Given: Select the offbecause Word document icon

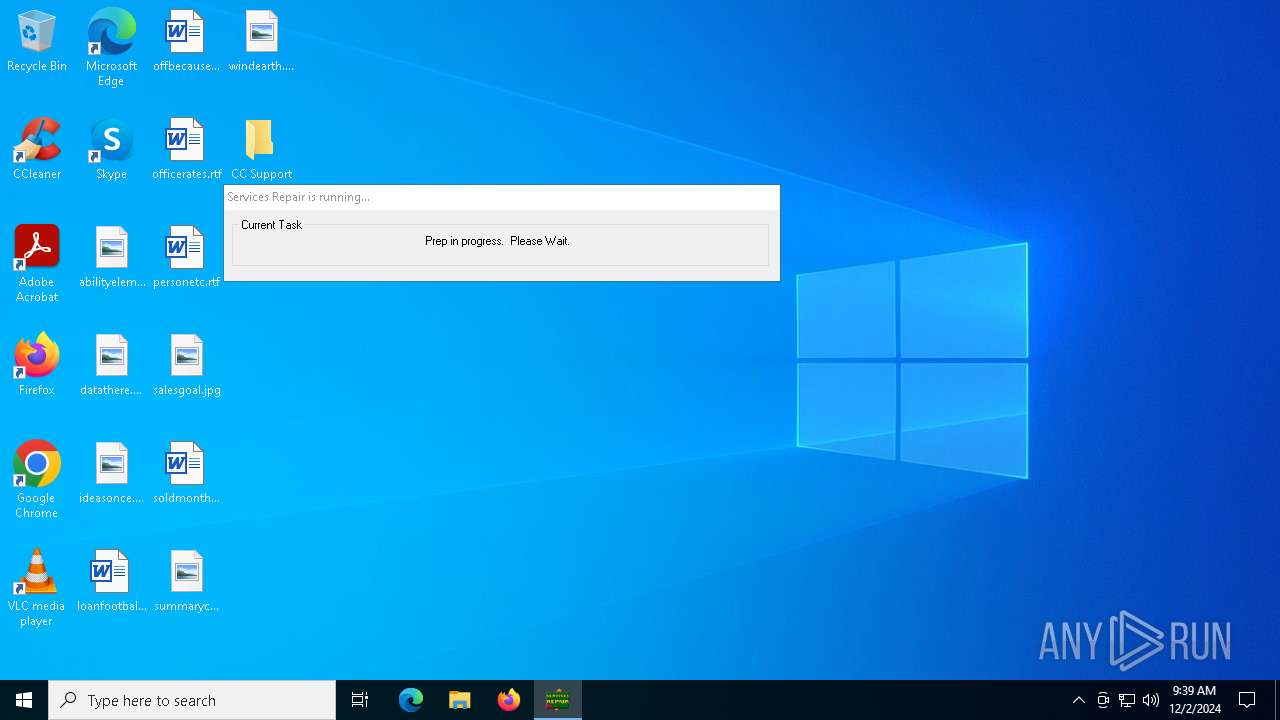Looking at the screenshot, I should click(186, 41).
